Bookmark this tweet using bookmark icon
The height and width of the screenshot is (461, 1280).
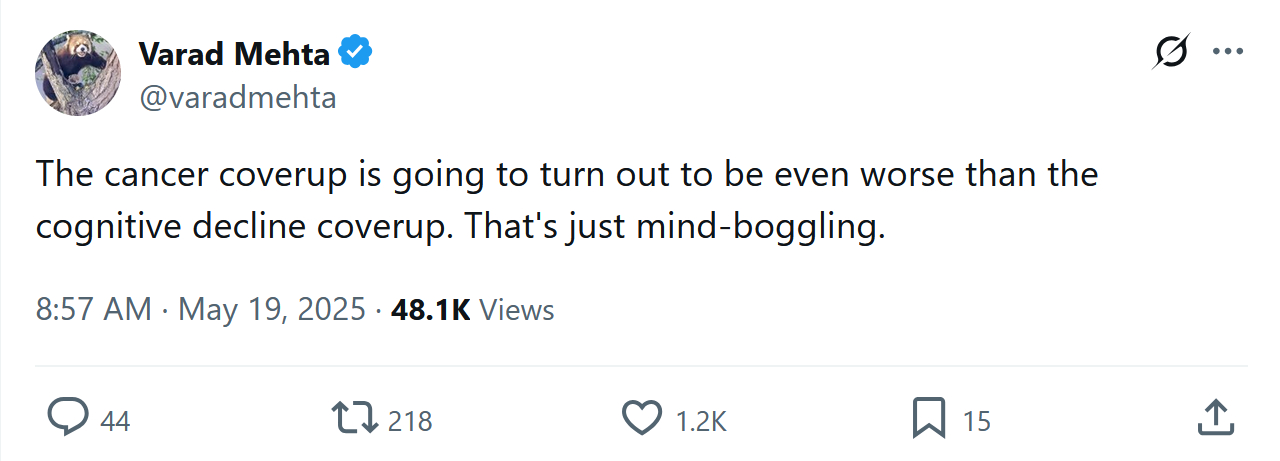pyautogui.click(x=929, y=419)
